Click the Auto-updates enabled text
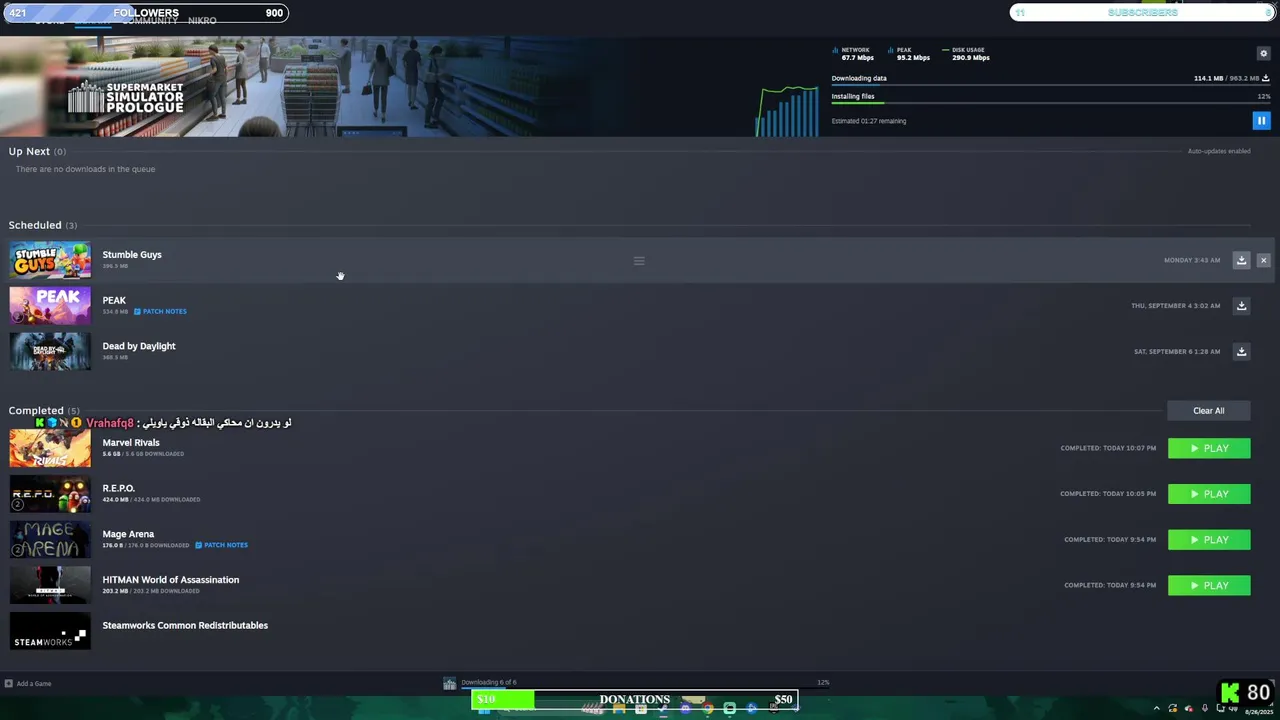The image size is (1280, 720). click(x=1219, y=151)
